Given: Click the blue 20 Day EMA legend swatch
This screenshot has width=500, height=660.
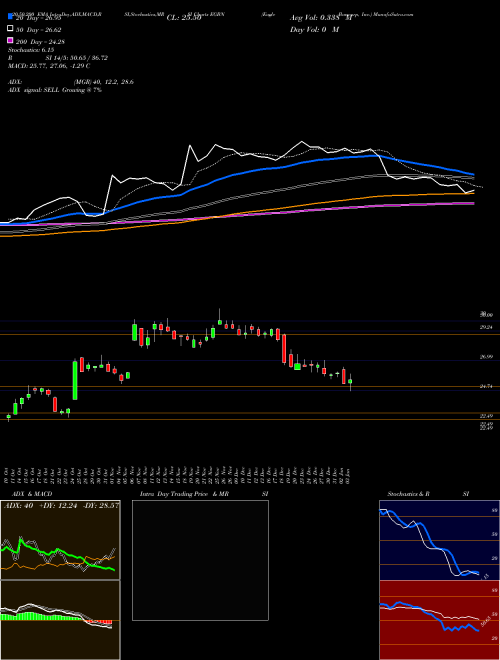Looking at the screenshot, I should (10, 17).
